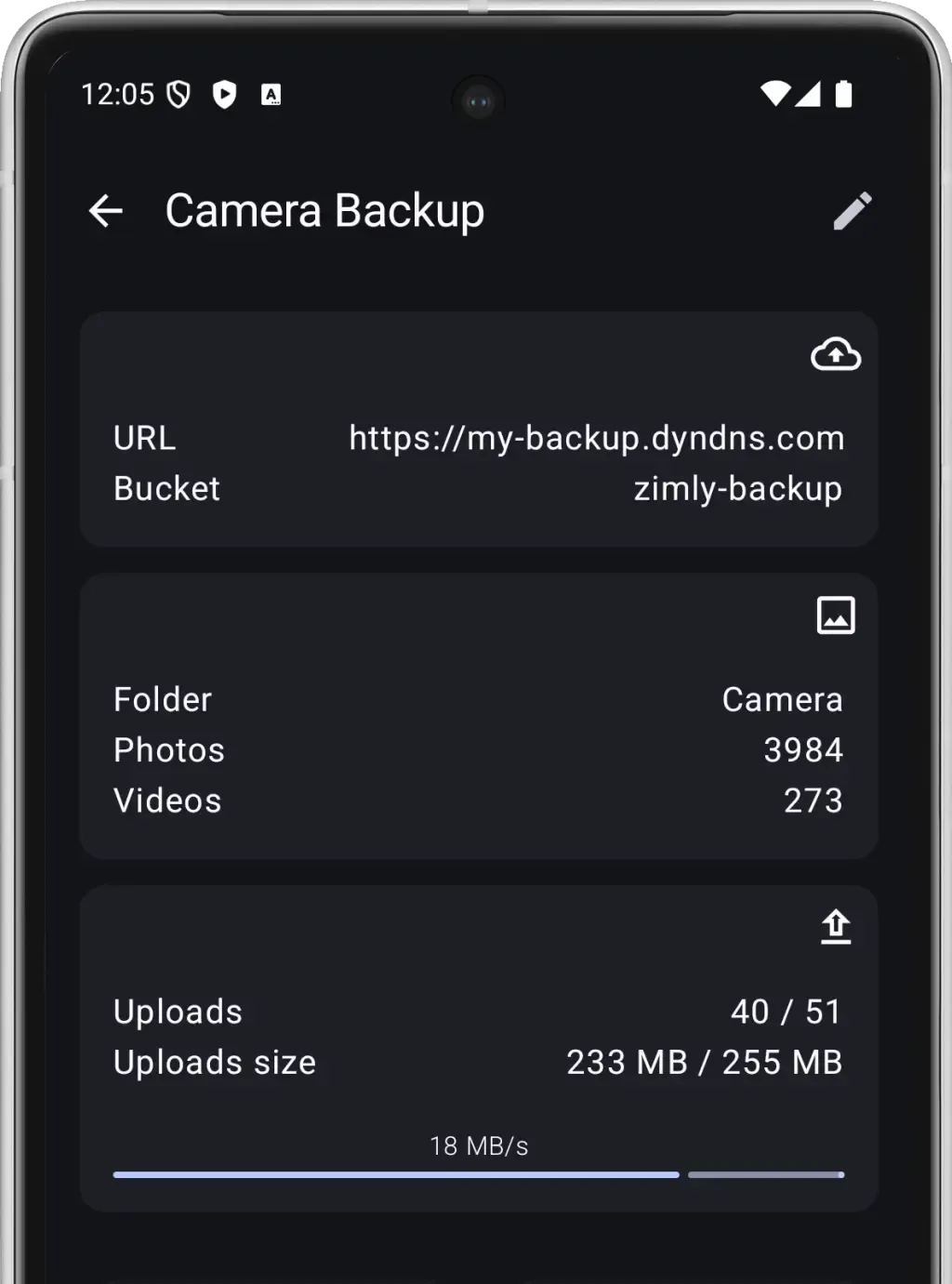Tap the back arrow to leave Camera Backup
The width and height of the screenshot is (952, 1284).
coord(107,210)
